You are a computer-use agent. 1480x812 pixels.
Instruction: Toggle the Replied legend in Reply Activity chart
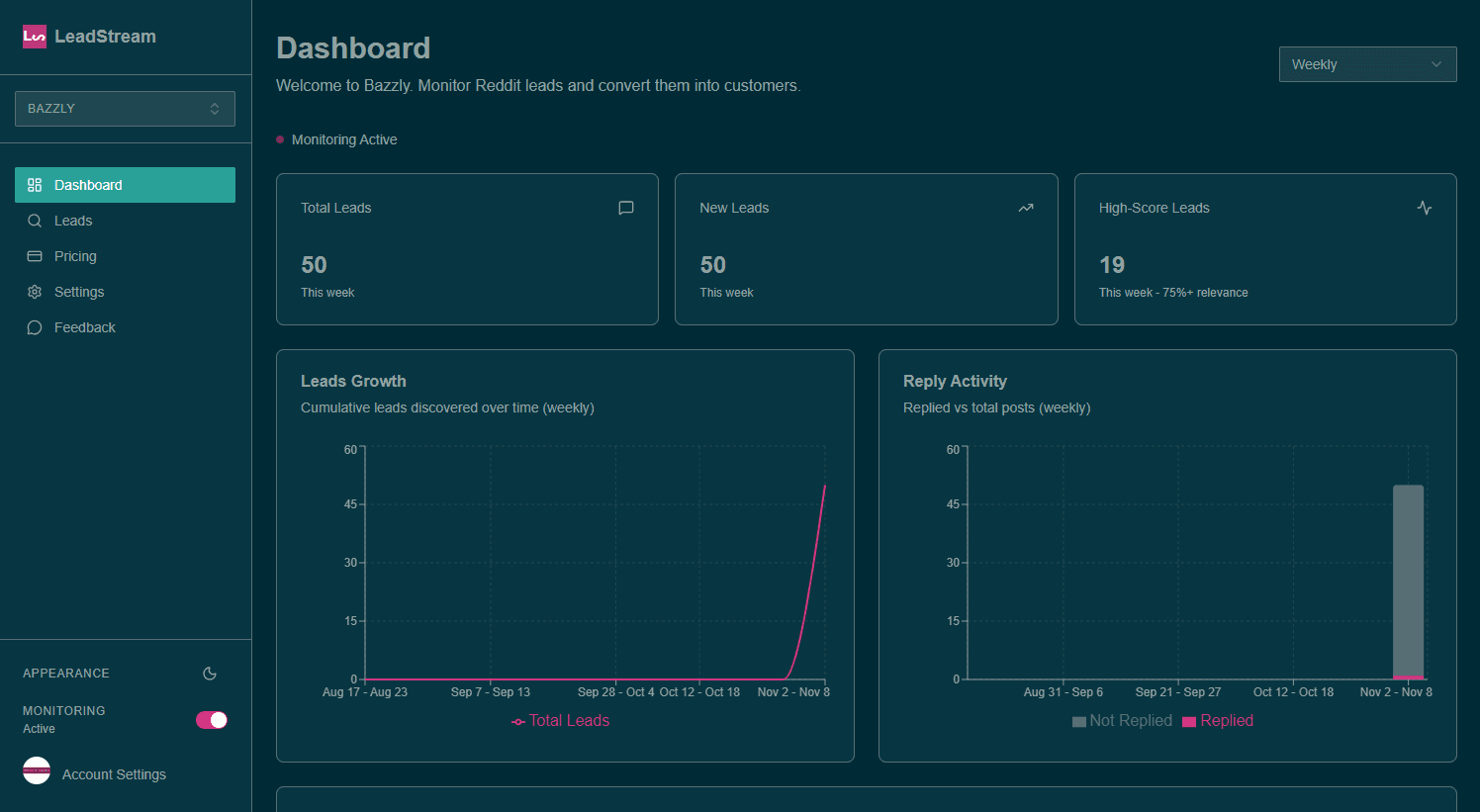tap(1218, 720)
